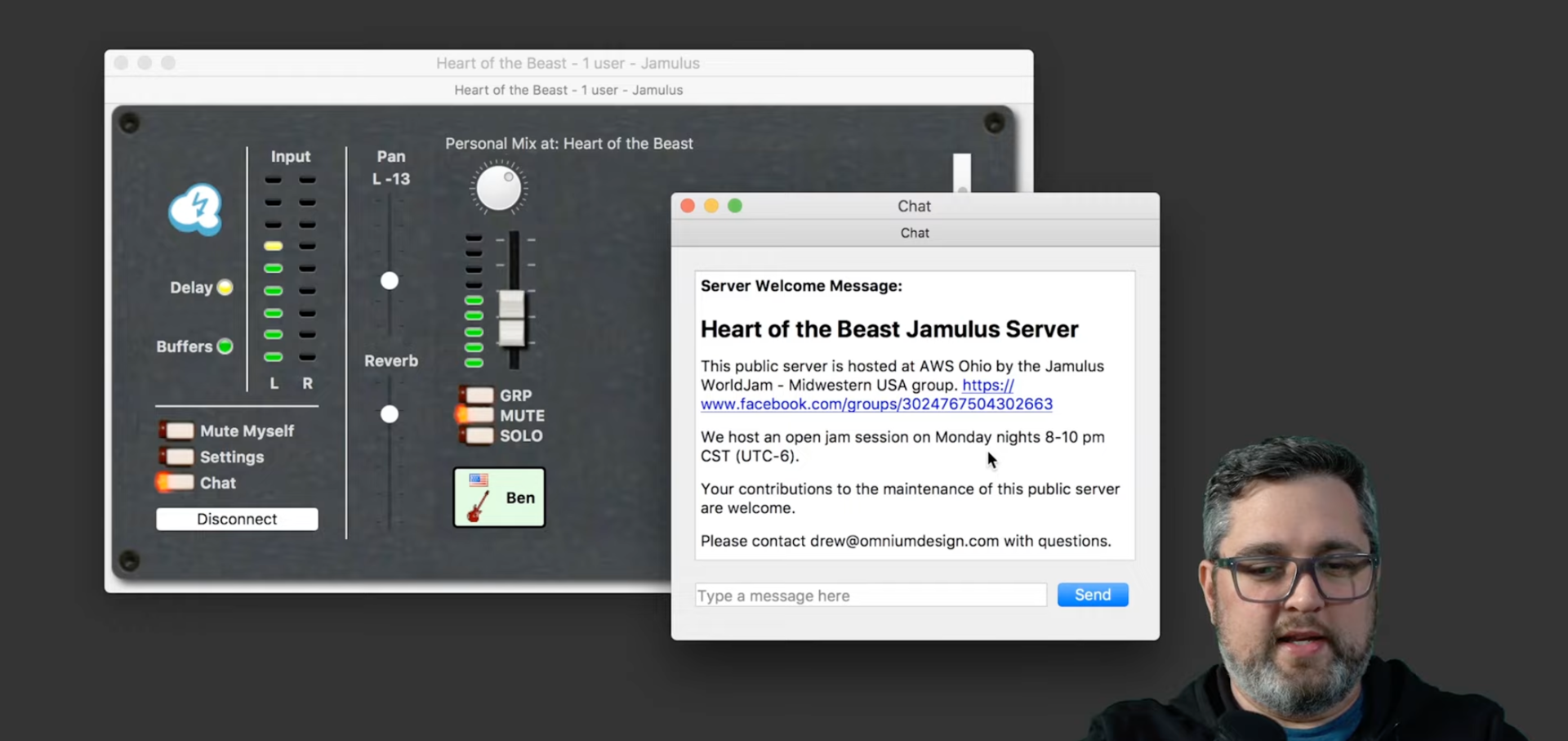Click the 'Reverb' label

(x=391, y=361)
